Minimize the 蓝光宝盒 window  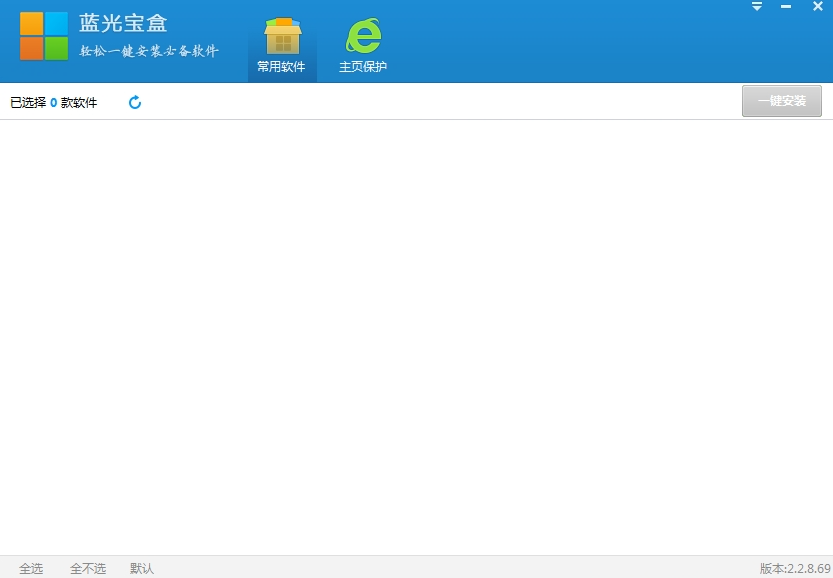click(x=786, y=6)
